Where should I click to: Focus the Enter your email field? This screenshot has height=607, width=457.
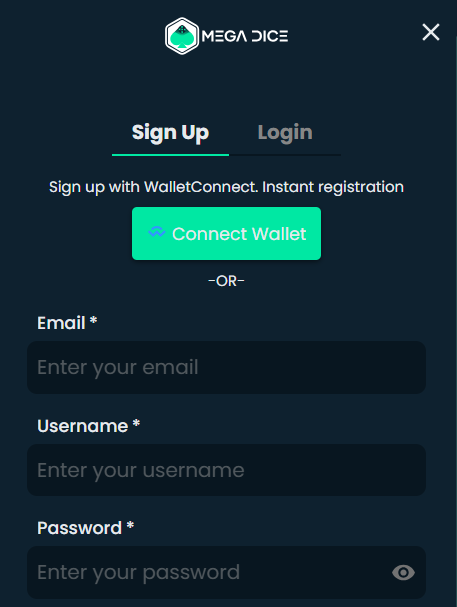tap(226, 367)
